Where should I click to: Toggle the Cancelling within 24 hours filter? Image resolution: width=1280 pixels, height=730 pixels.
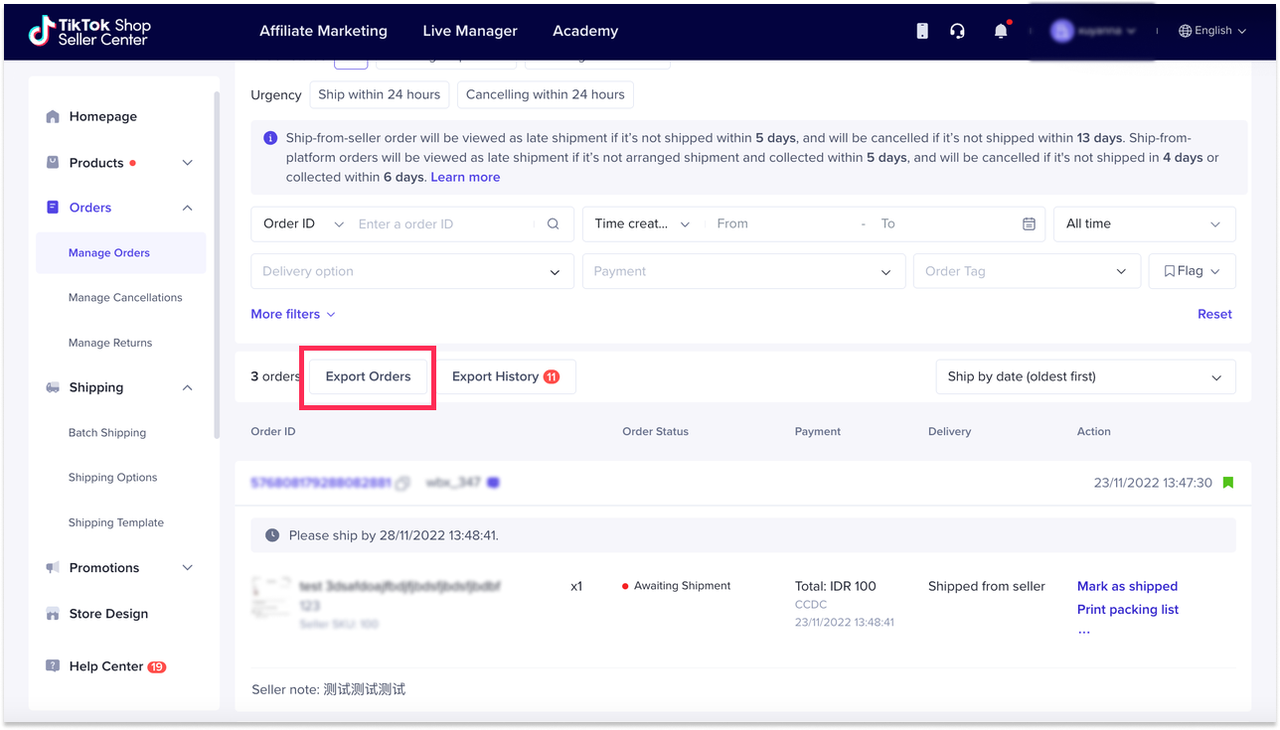point(545,95)
